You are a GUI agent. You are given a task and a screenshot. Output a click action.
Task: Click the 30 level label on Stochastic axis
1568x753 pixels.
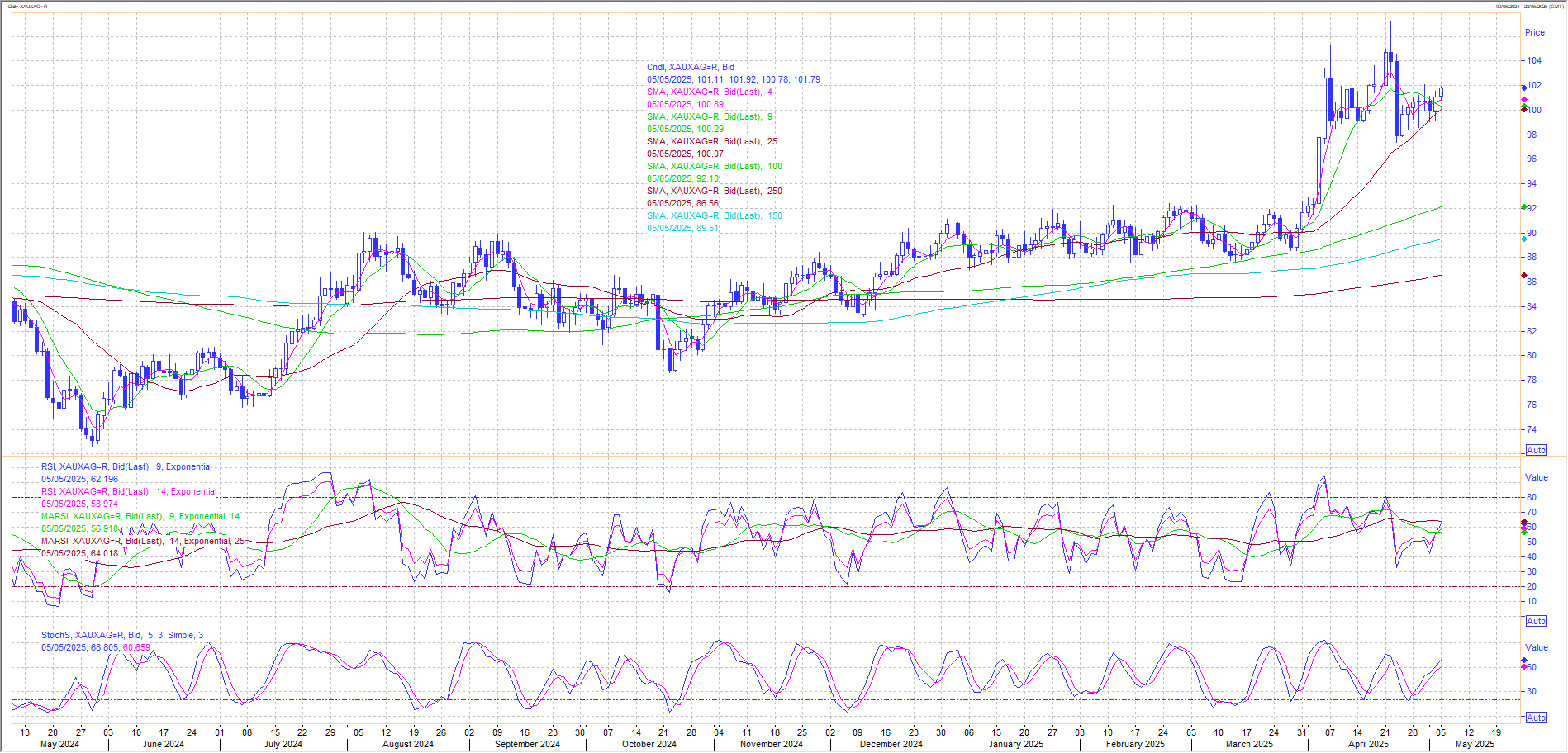[x=1532, y=692]
